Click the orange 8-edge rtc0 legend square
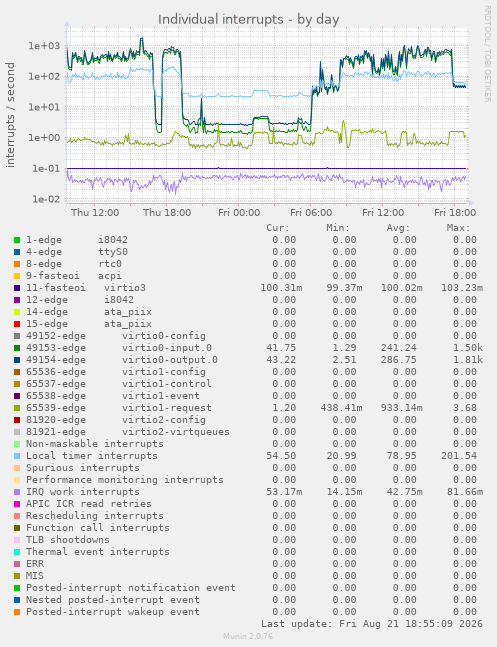The width and height of the screenshot is (497, 647). pos(17,264)
